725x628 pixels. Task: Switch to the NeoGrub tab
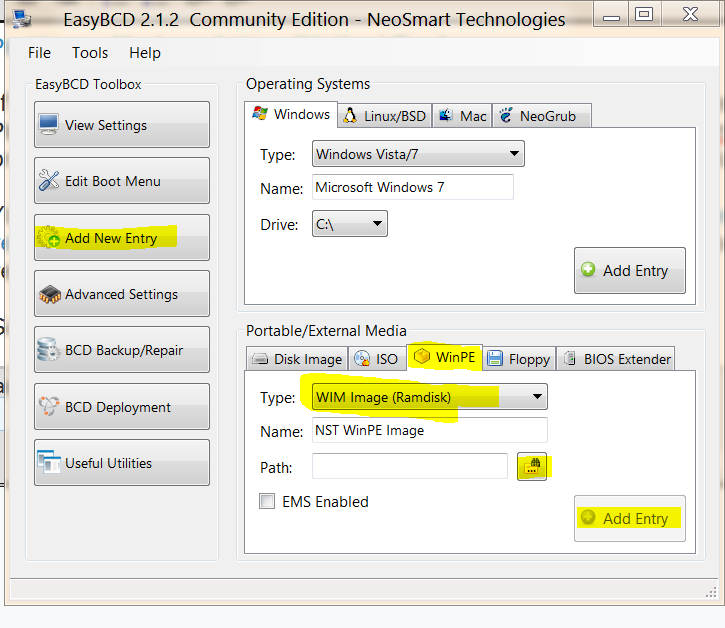click(542, 116)
